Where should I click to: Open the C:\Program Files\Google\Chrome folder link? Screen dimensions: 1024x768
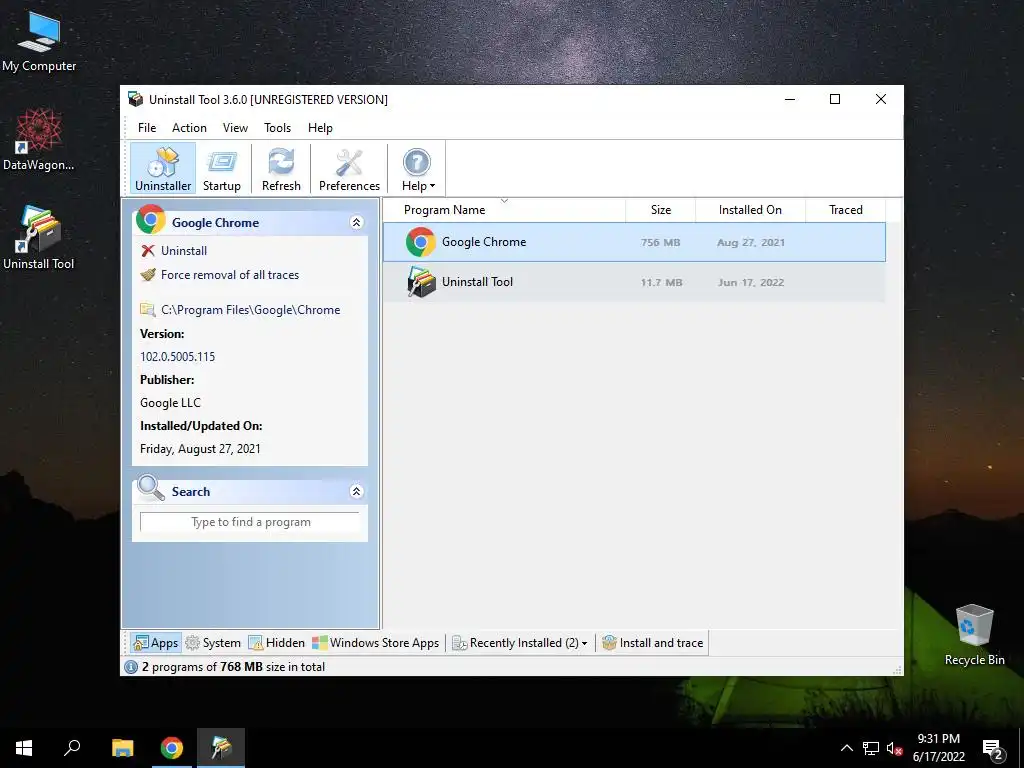coord(251,310)
